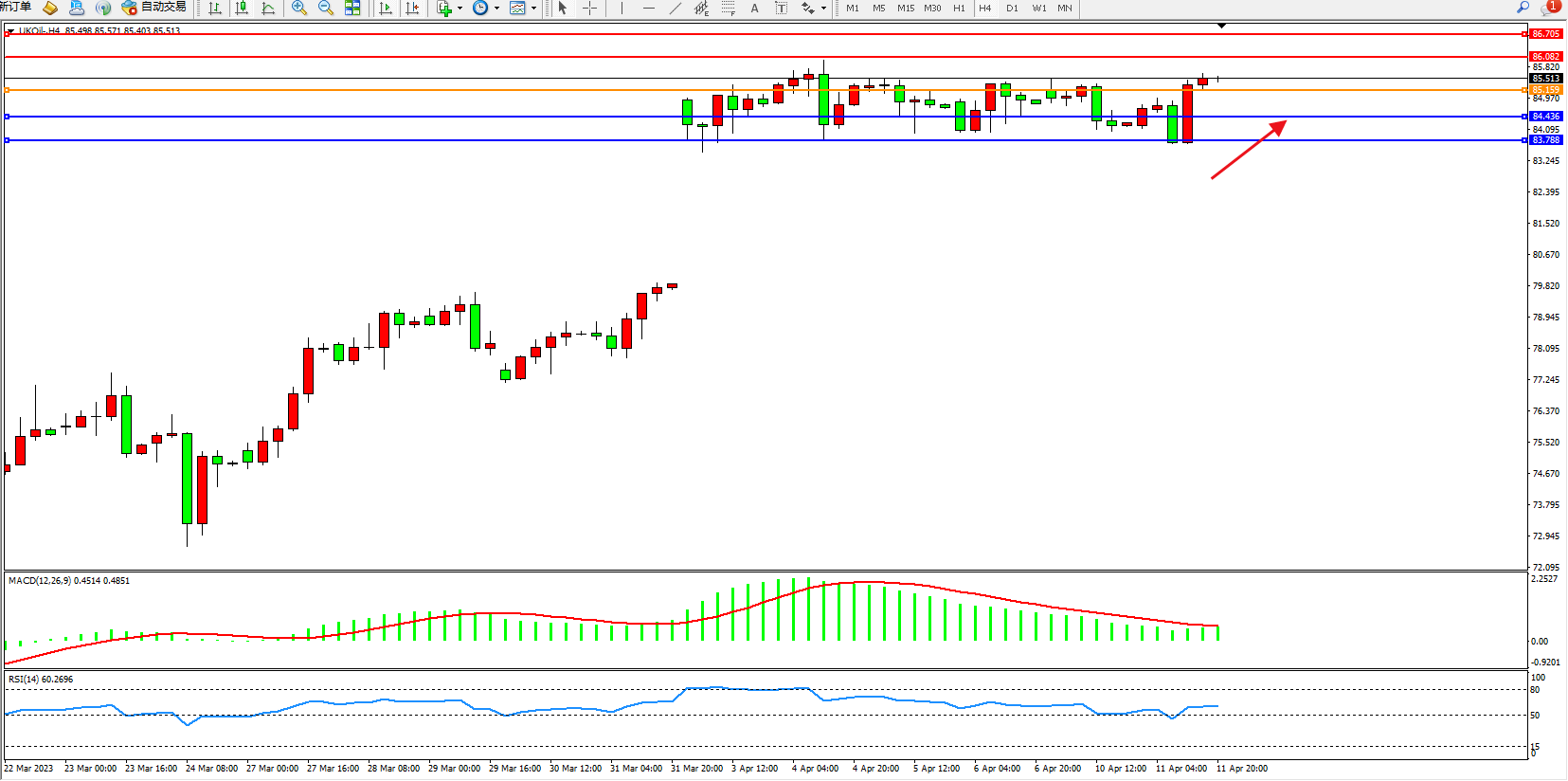Switch to the D1 timeframe

coord(1012,9)
